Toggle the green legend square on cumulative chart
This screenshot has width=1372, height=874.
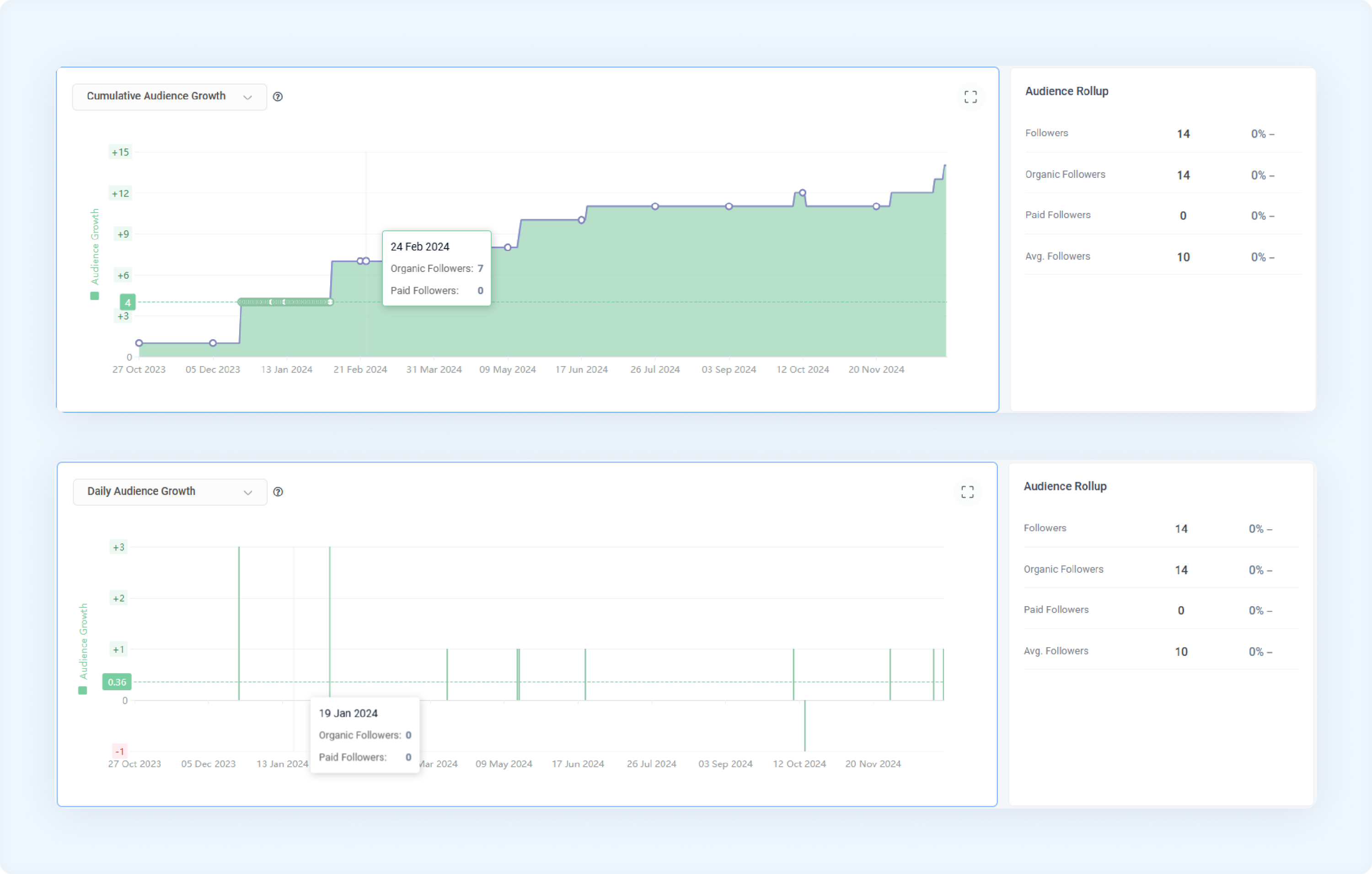pyautogui.click(x=95, y=296)
